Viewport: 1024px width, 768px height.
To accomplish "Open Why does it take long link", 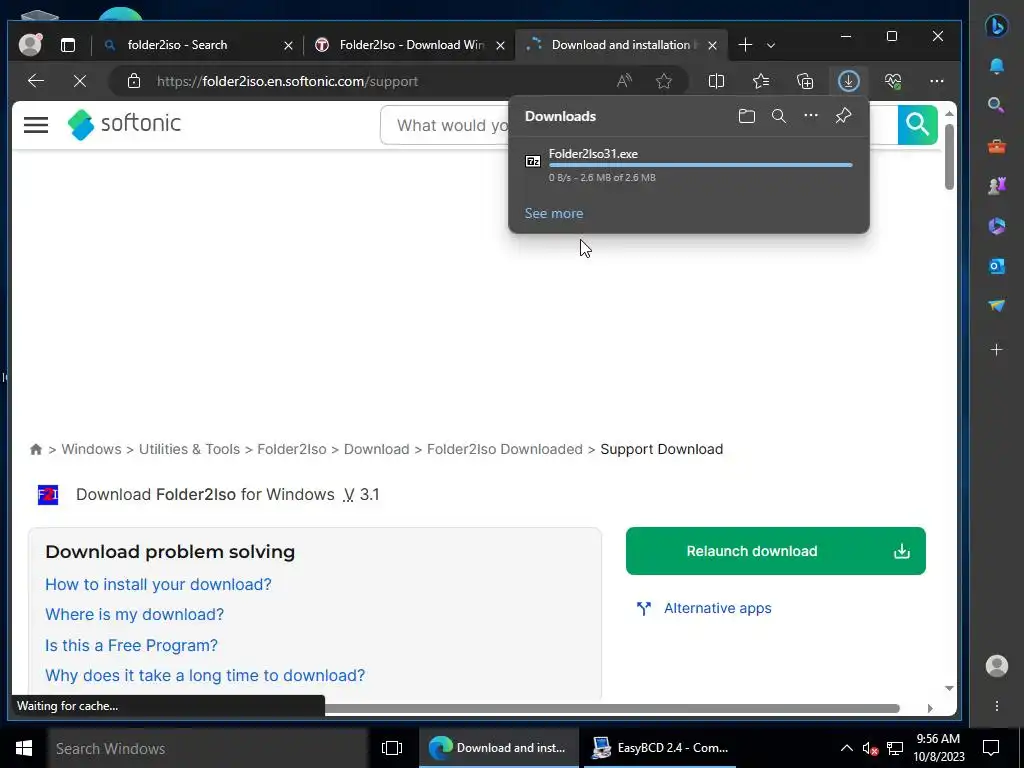I will point(205,675).
